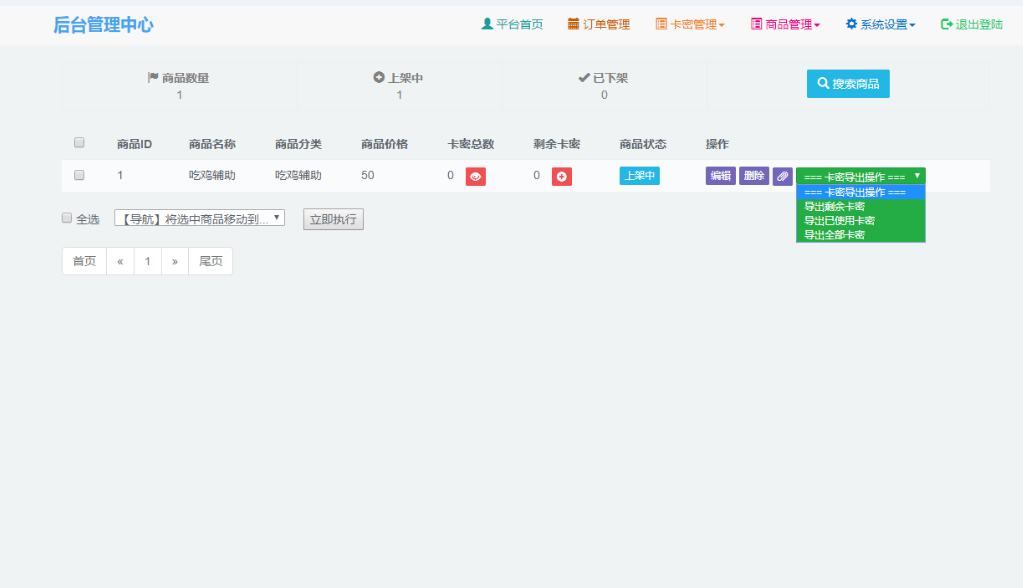Viewport: 1023px width, 588px height.
Task: Click the 订单管理 calendar icon
Action: pos(573,24)
